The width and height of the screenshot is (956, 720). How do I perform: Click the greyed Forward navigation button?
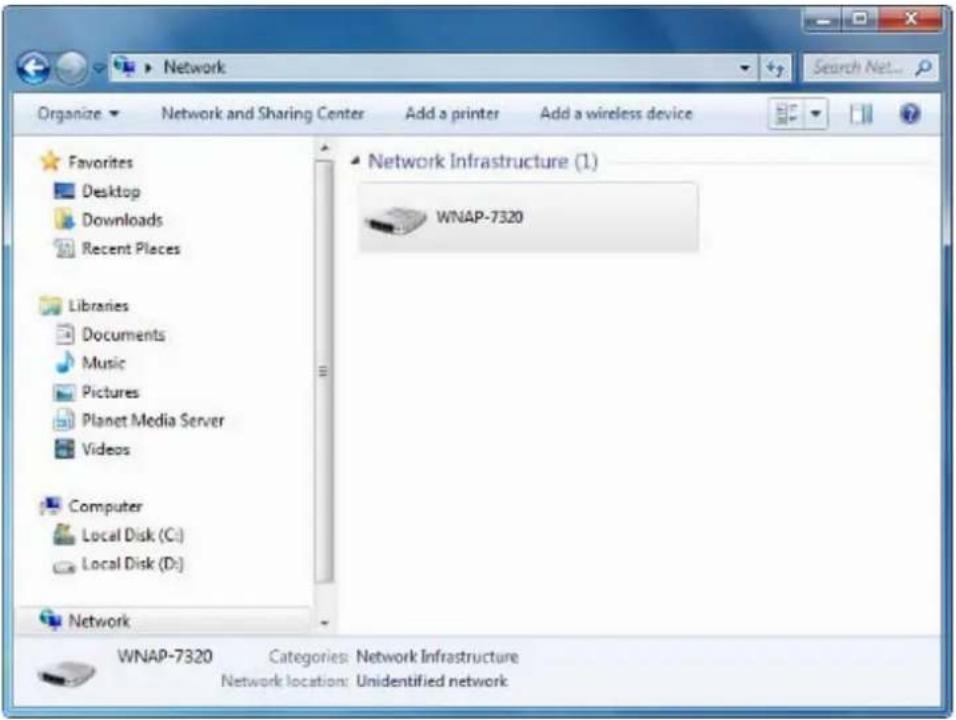(72, 68)
